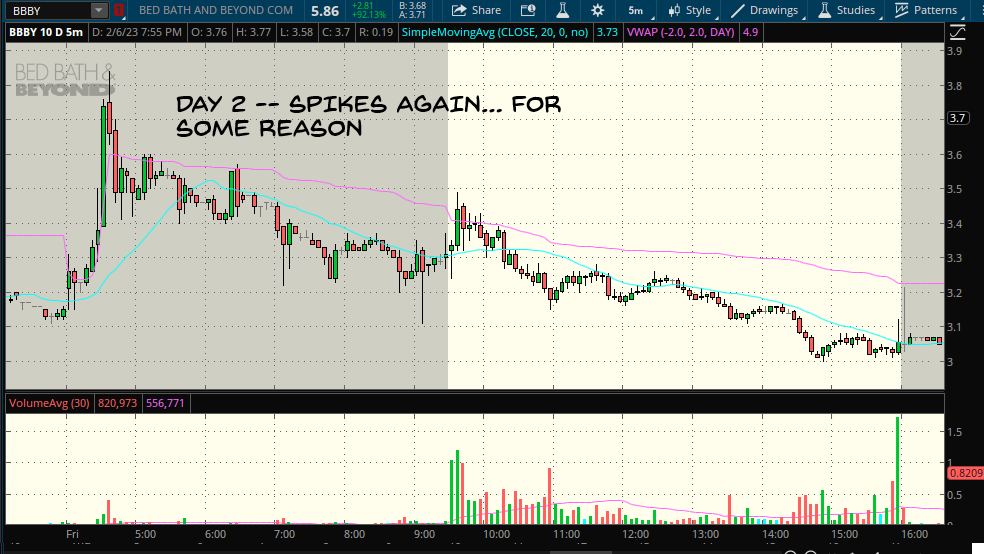Click the 1.5 volume axis label
This screenshot has height=554, width=984.
tap(955, 432)
